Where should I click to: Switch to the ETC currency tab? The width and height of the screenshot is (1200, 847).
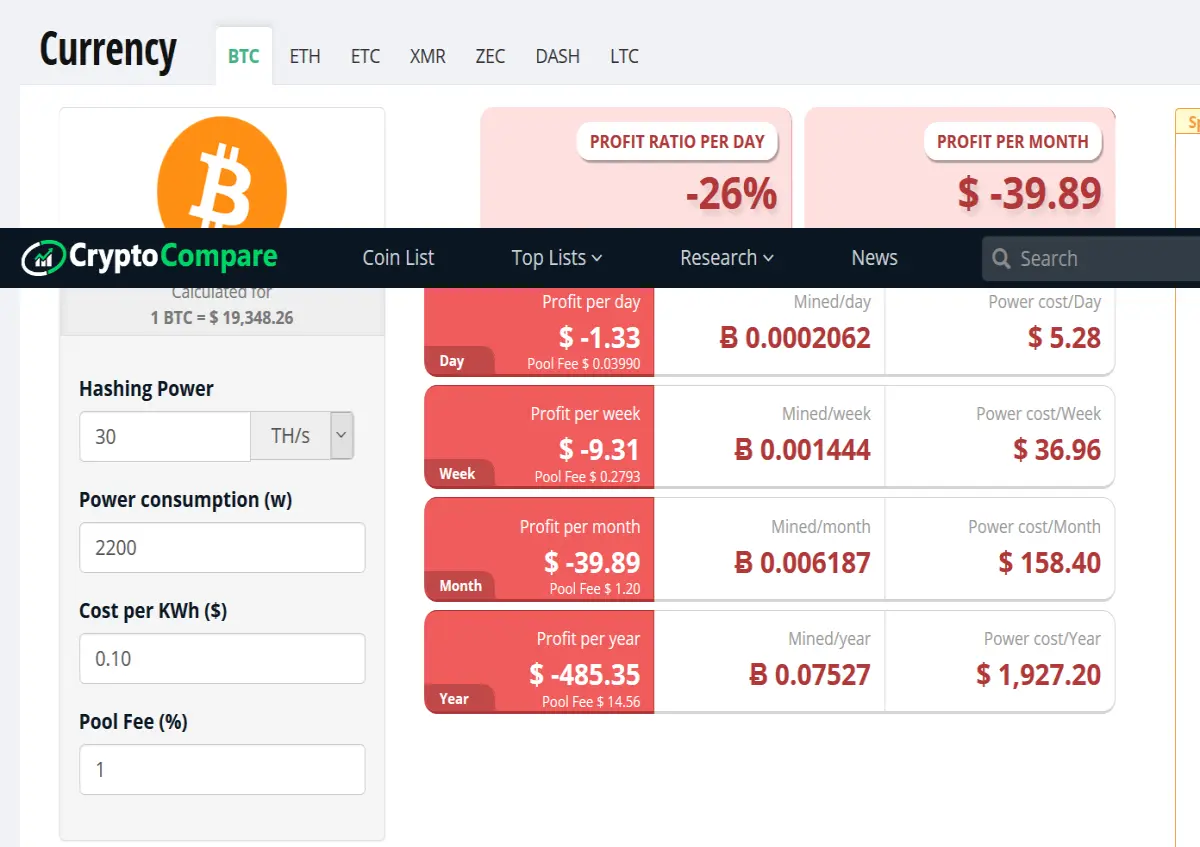[365, 56]
